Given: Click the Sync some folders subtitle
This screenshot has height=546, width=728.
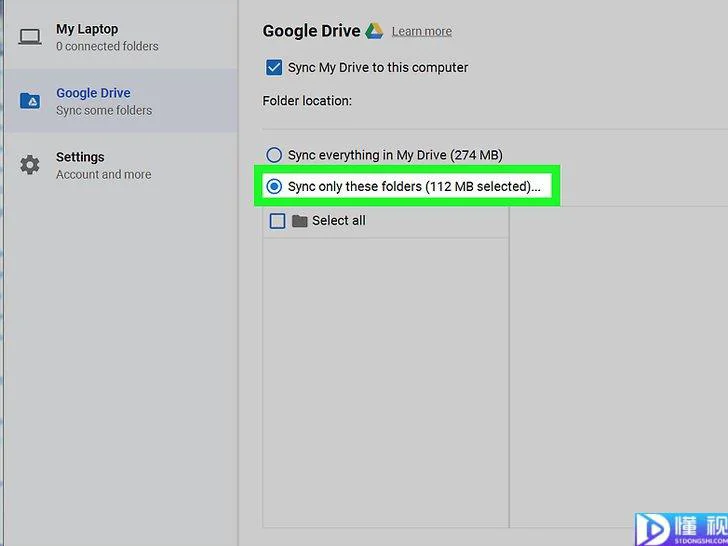Looking at the screenshot, I should coord(104,110).
